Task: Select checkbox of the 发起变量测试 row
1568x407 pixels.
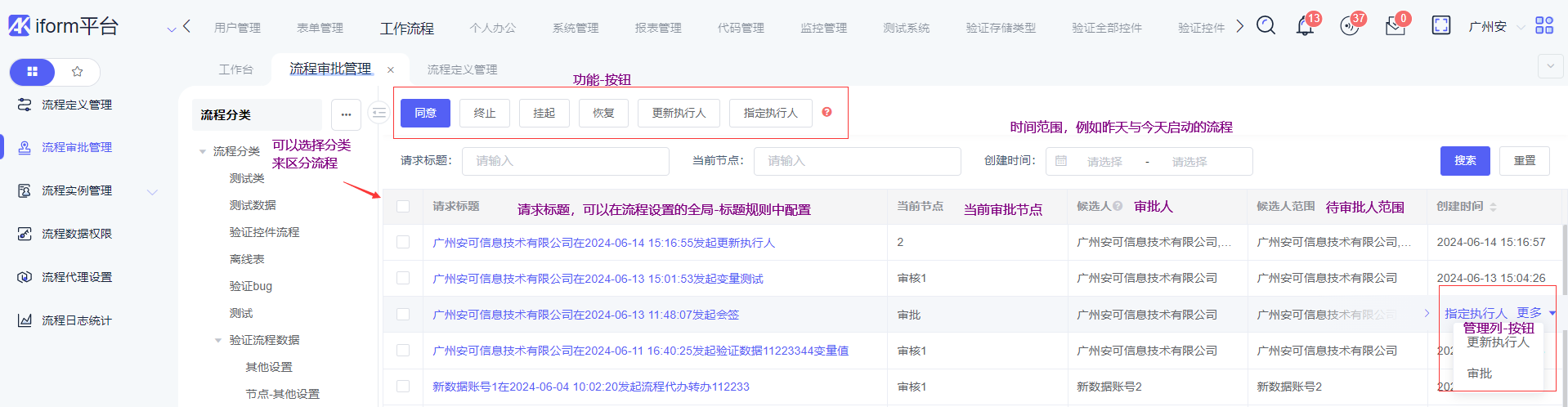Action: [x=403, y=278]
